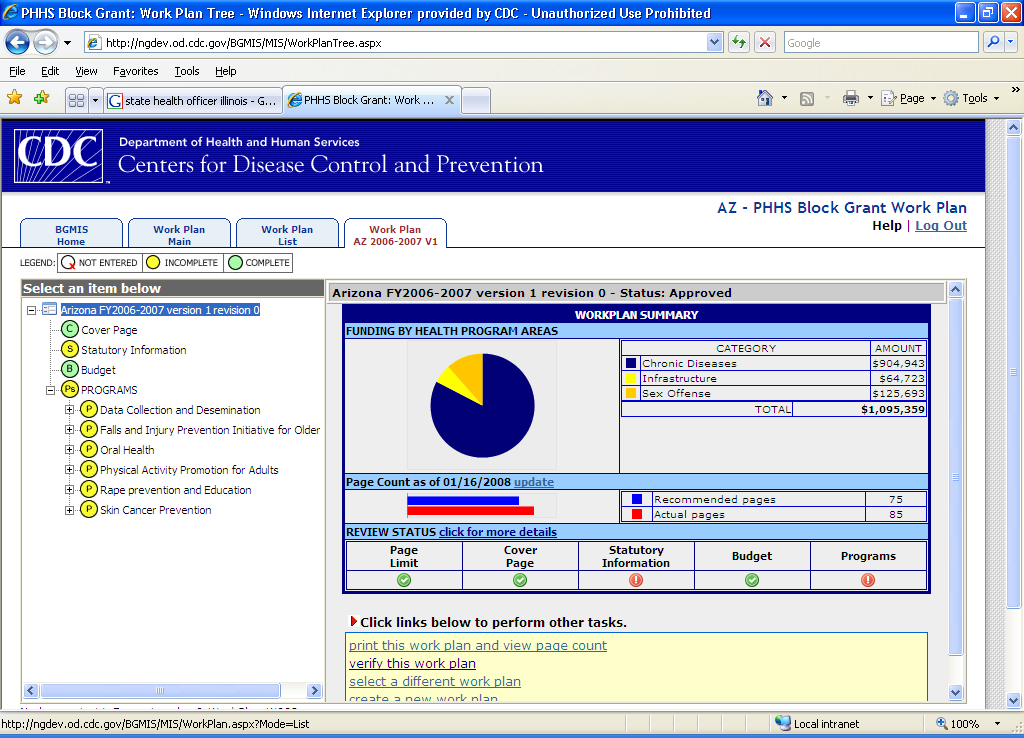This screenshot has width=1024, height=738.
Task: Click 'verify this work plan' link
Action: tap(412, 663)
